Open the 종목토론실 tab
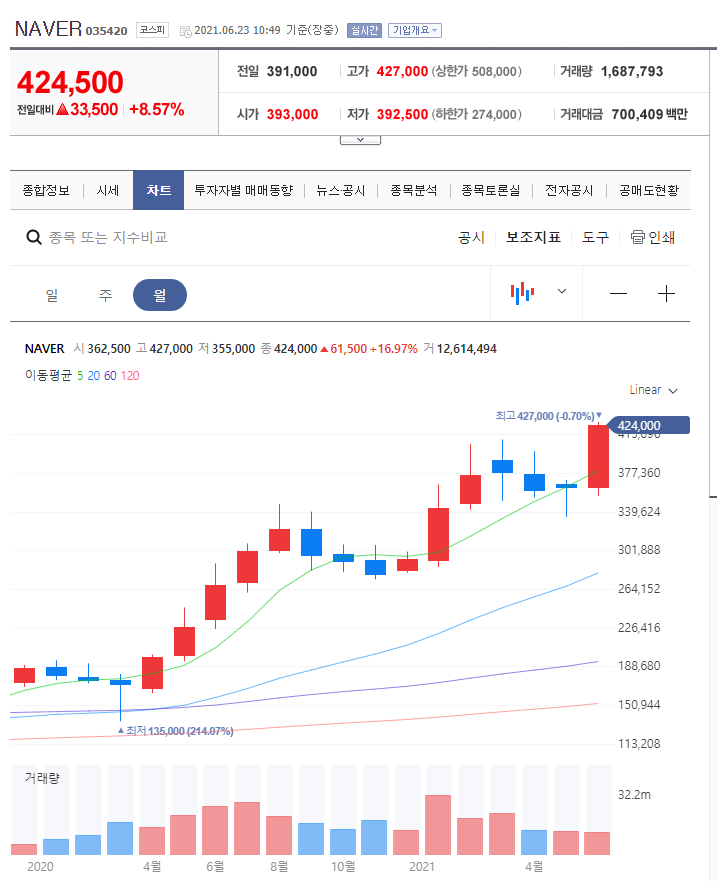The image size is (717, 881). pyautogui.click(x=491, y=190)
